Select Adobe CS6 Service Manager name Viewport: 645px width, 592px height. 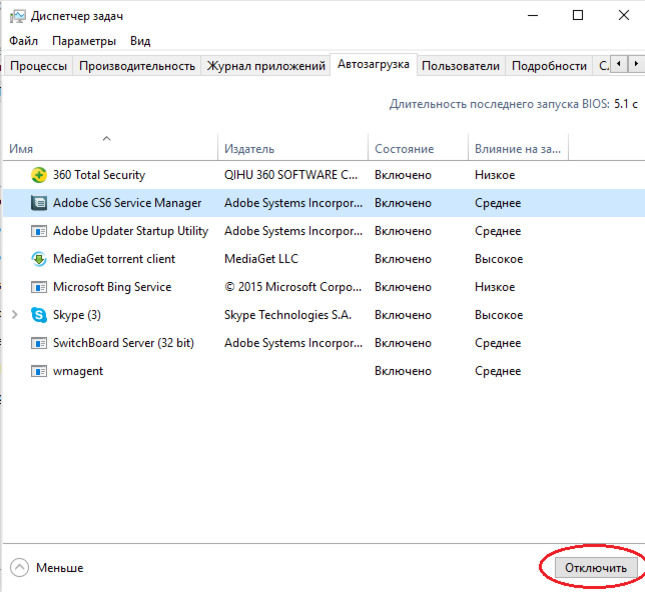[x=127, y=203]
